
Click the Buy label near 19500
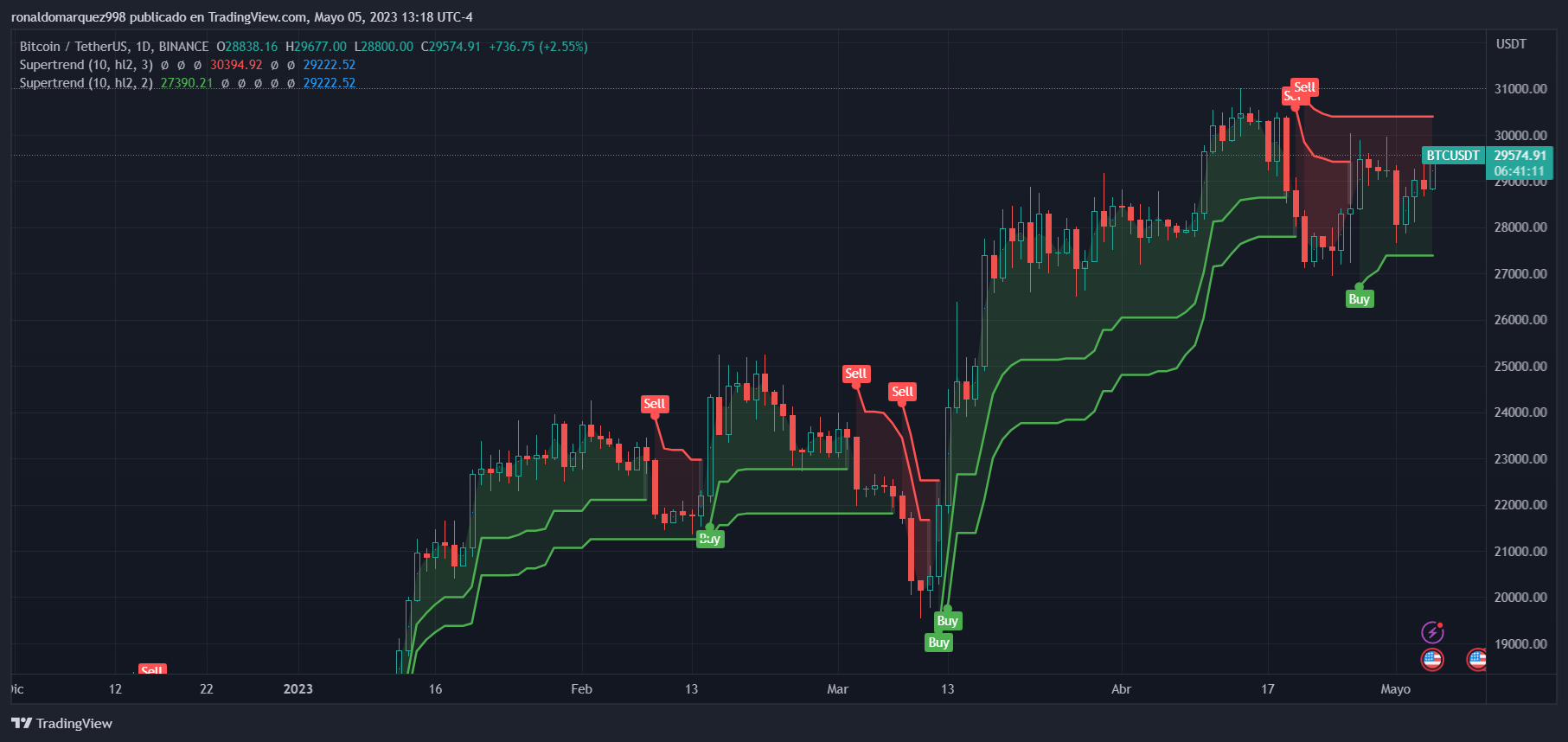pyautogui.click(x=947, y=621)
